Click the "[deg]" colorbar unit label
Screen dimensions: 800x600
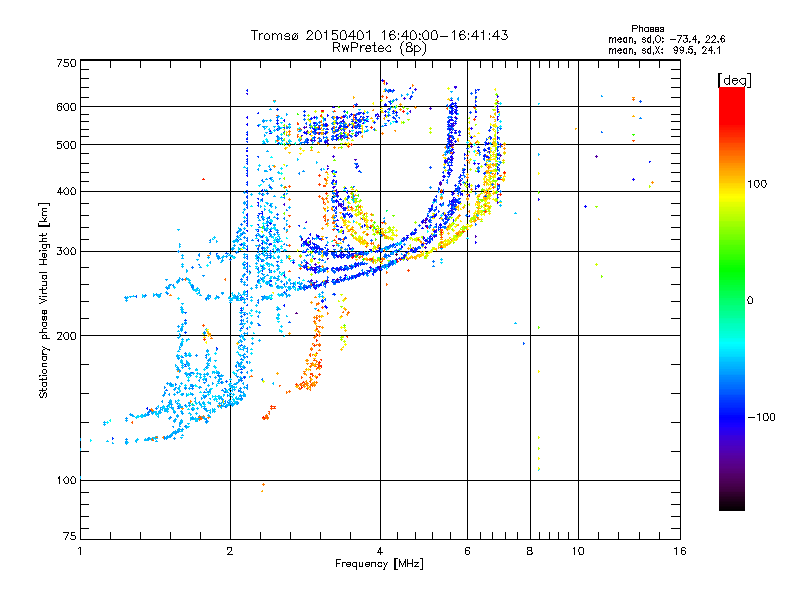(734, 80)
